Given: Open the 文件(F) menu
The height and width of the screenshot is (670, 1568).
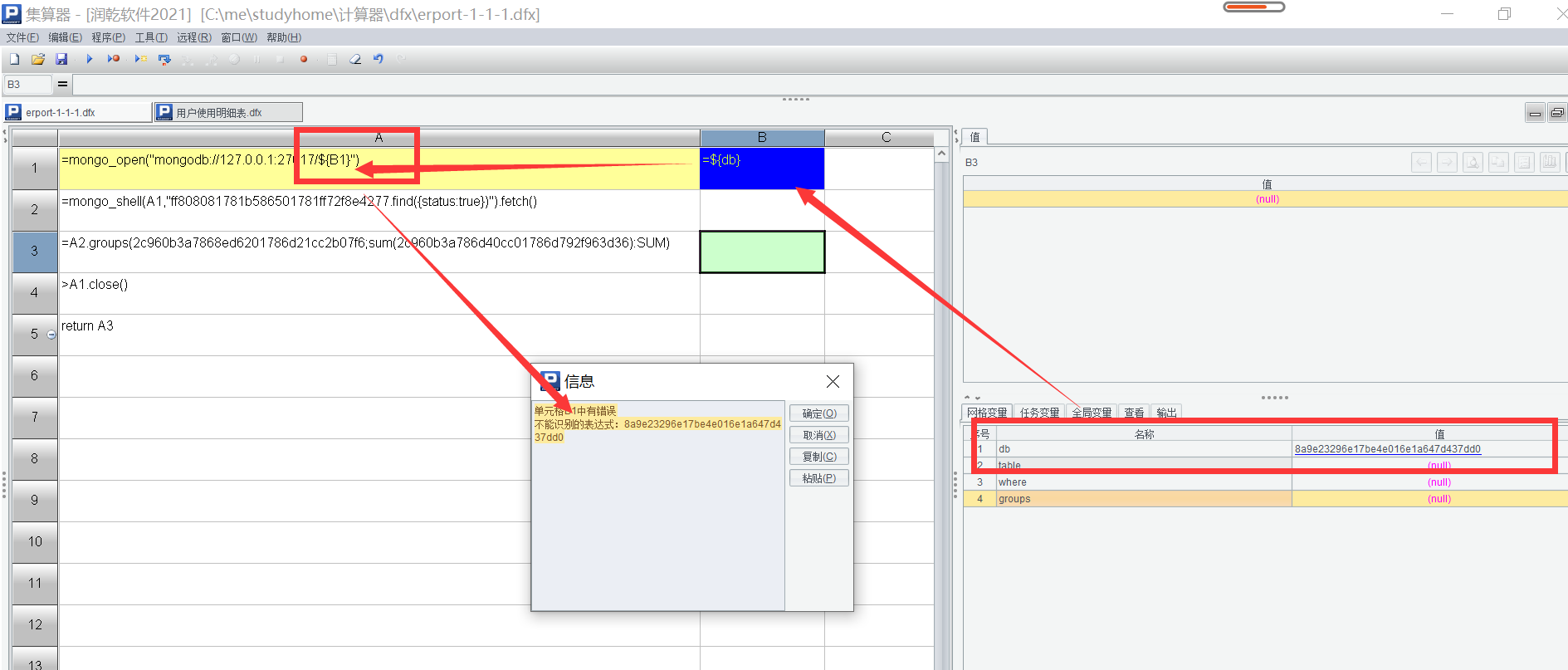Looking at the screenshot, I should [x=22, y=37].
